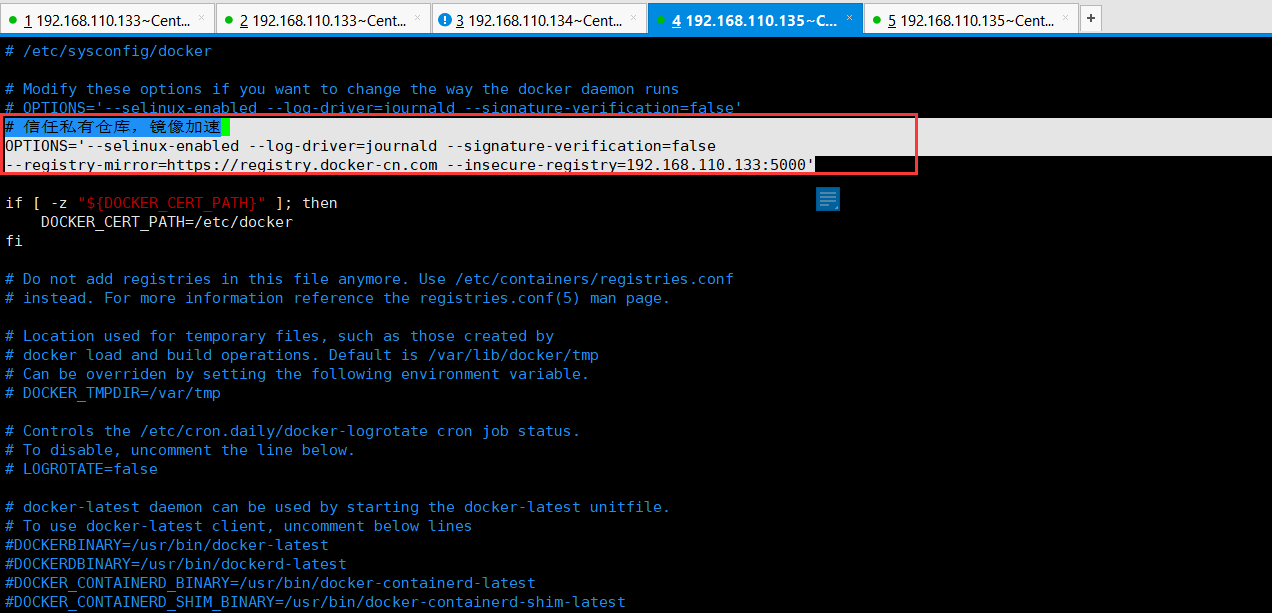The height and width of the screenshot is (613, 1272).
Task: Click the 'fi' line
Action: [x=13, y=241]
